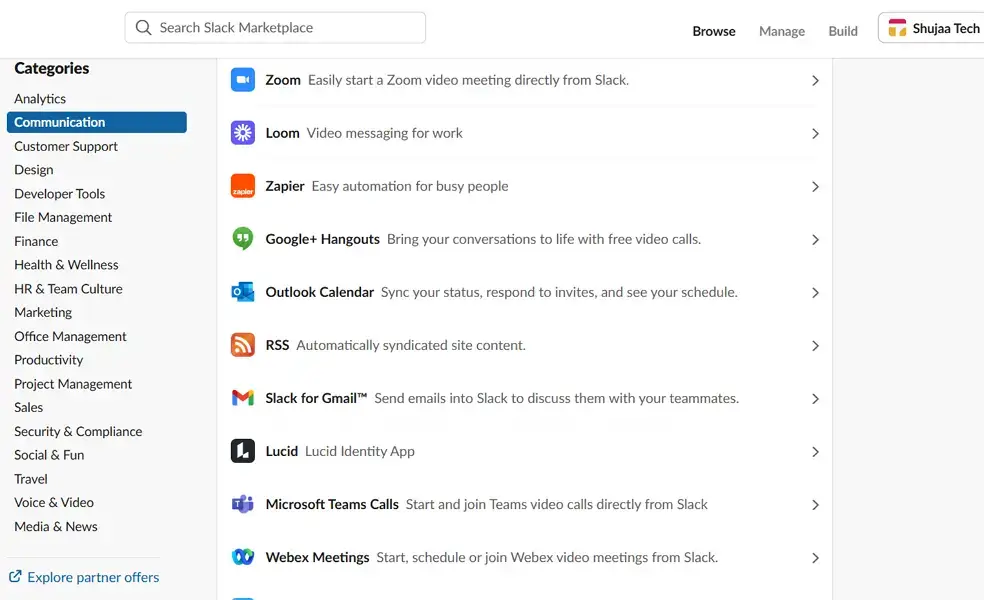This screenshot has height=600, width=984.
Task: Click the Gmail app icon
Action: pos(243,398)
